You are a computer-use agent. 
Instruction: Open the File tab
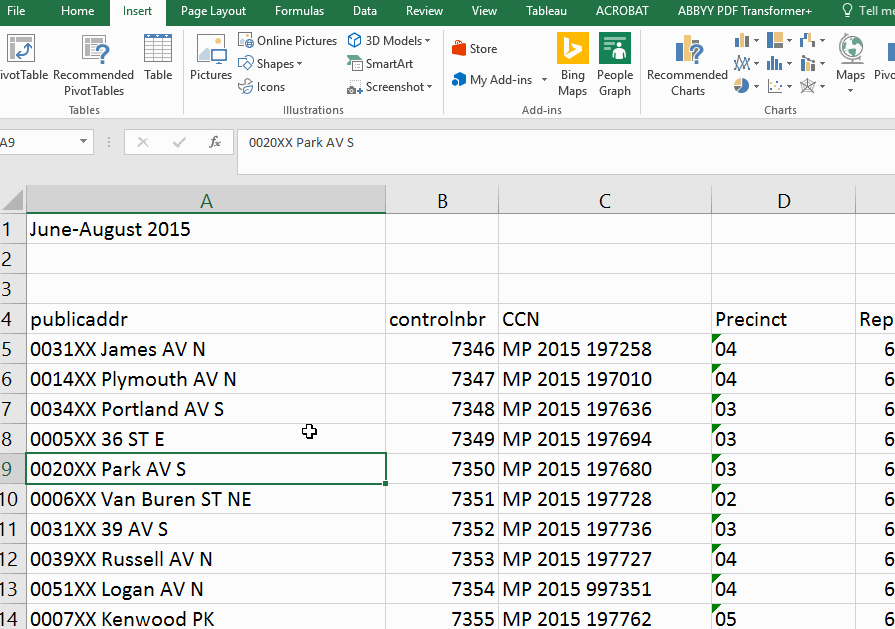tap(16, 11)
